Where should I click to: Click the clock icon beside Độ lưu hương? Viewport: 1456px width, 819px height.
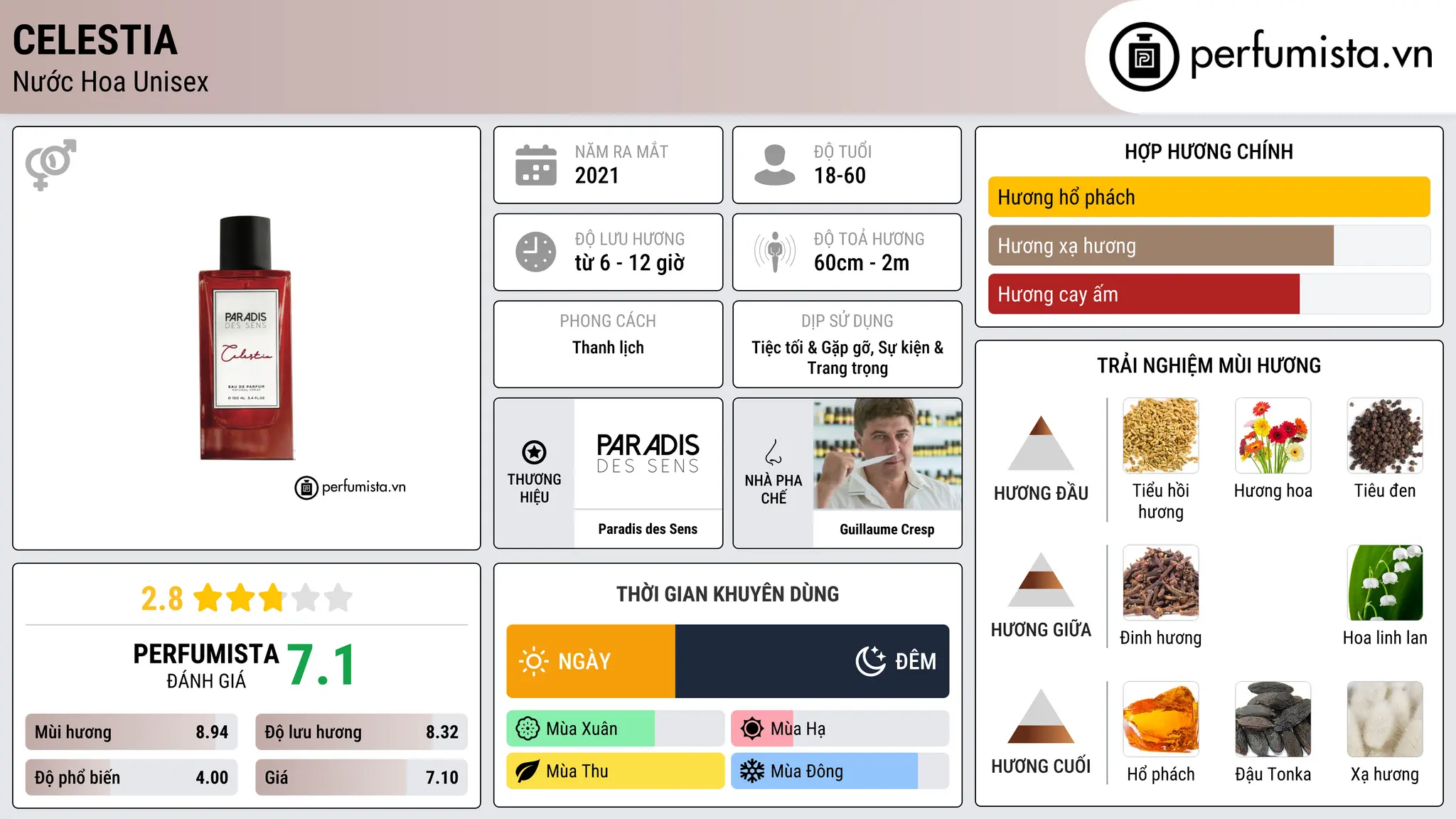click(536, 252)
